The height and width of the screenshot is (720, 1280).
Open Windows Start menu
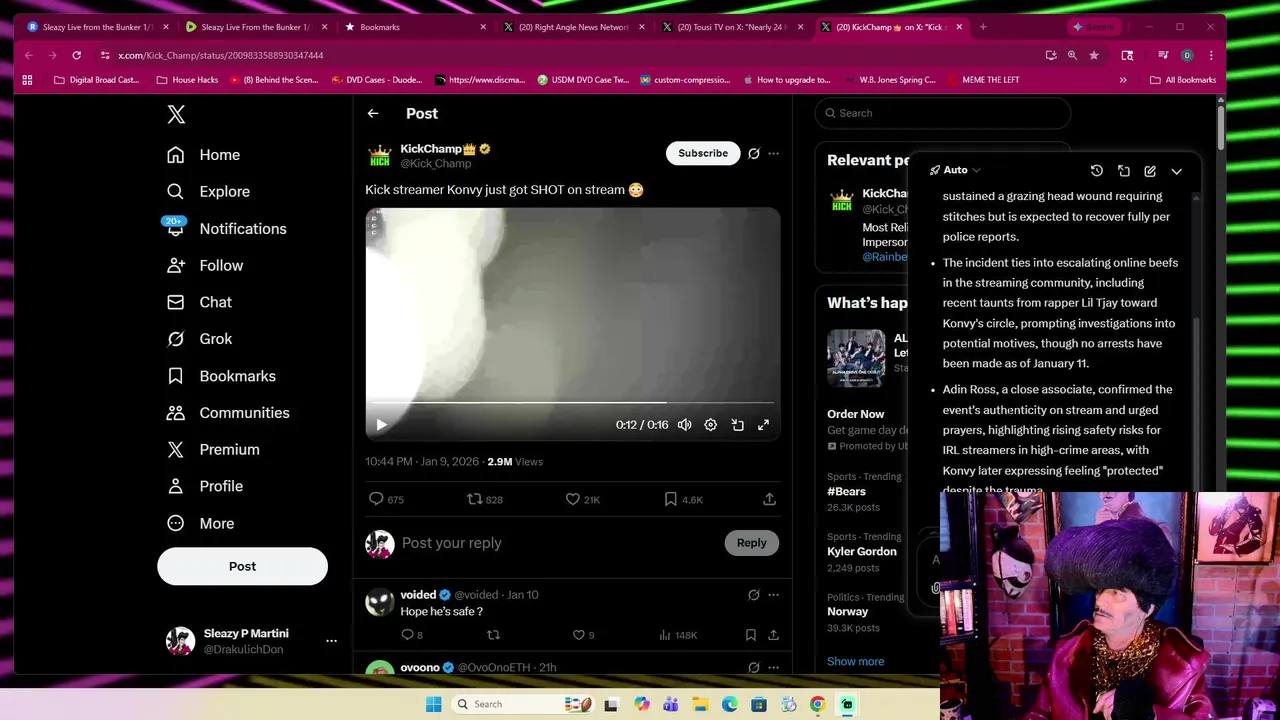point(433,704)
